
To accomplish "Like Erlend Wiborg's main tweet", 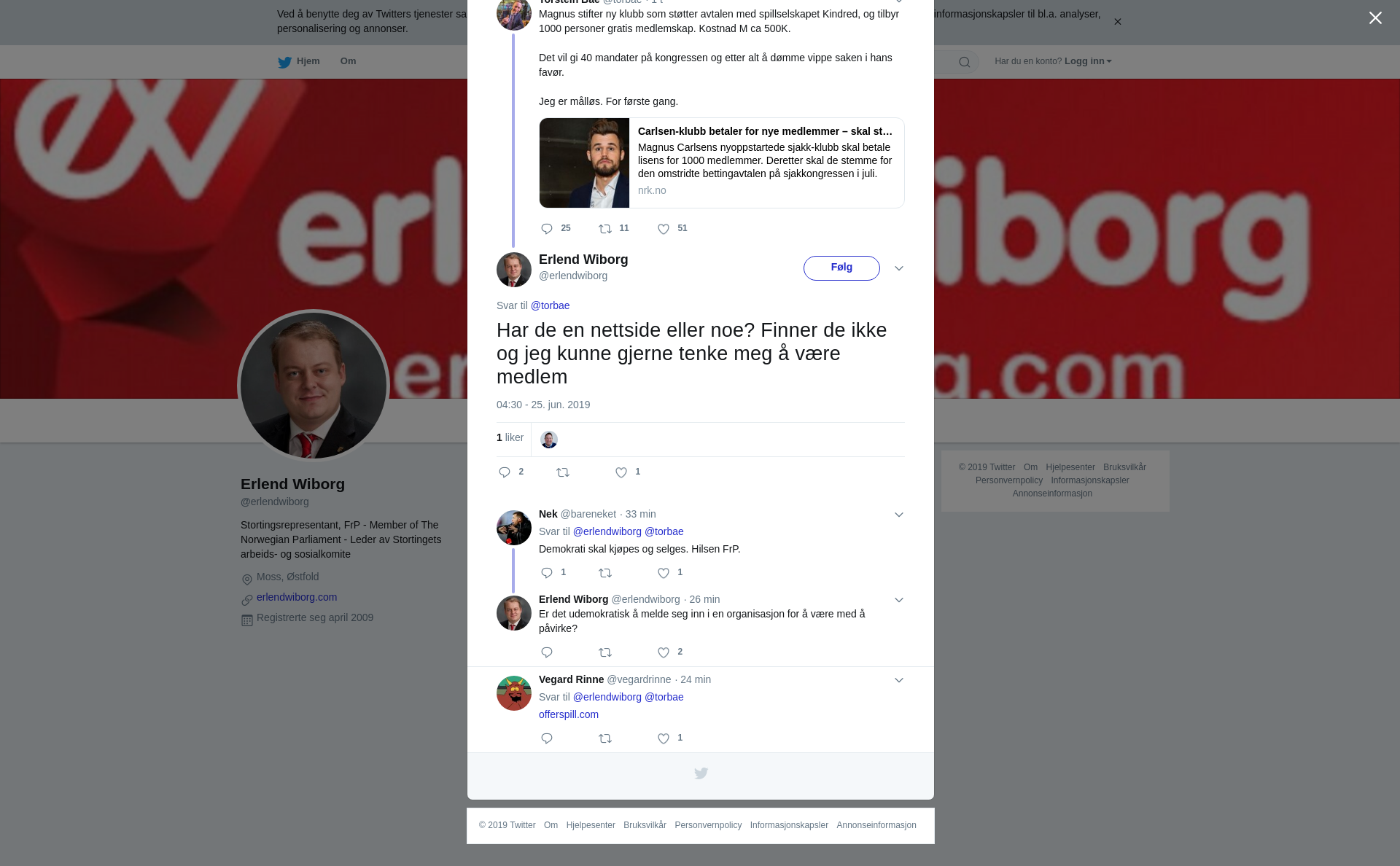I will [621, 473].
